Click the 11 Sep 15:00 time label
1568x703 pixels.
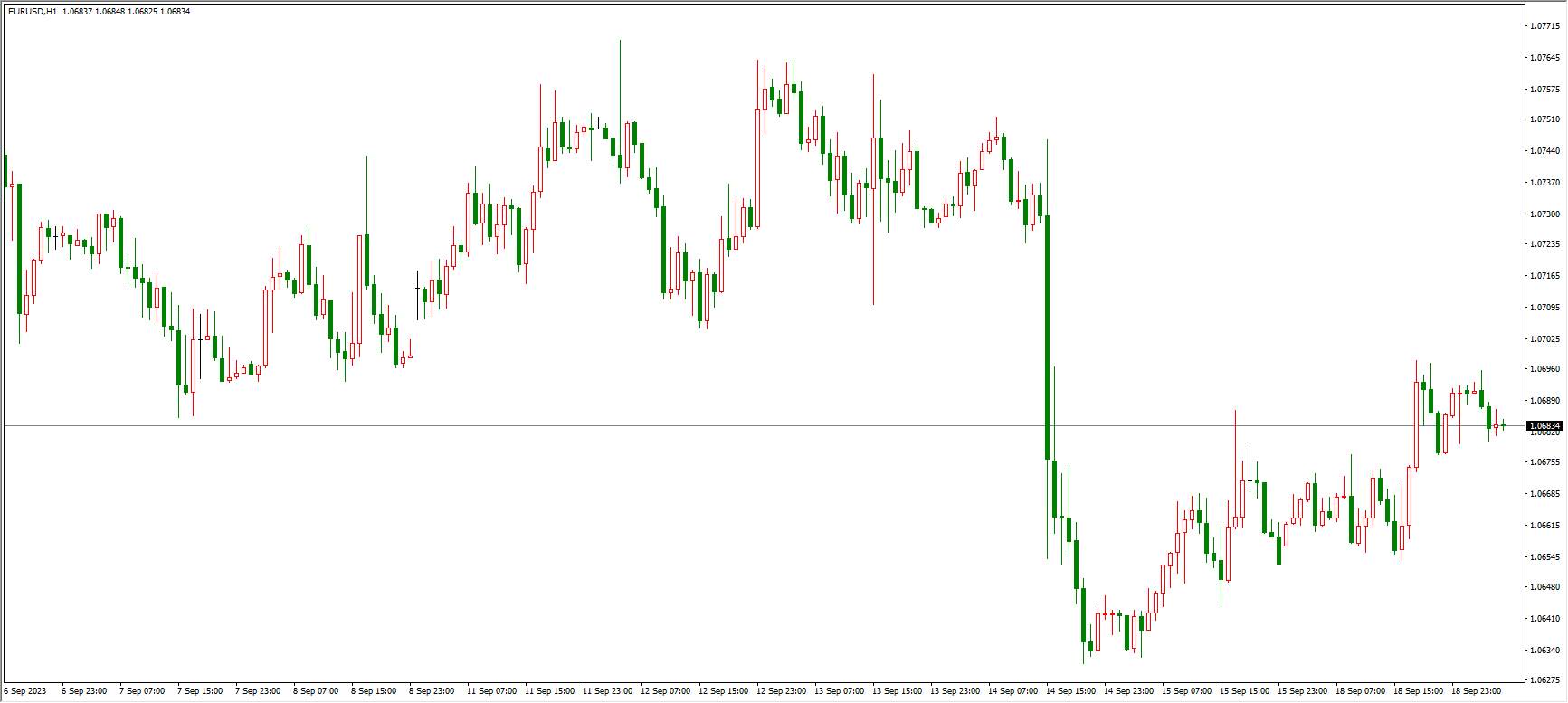coord(549,691)
